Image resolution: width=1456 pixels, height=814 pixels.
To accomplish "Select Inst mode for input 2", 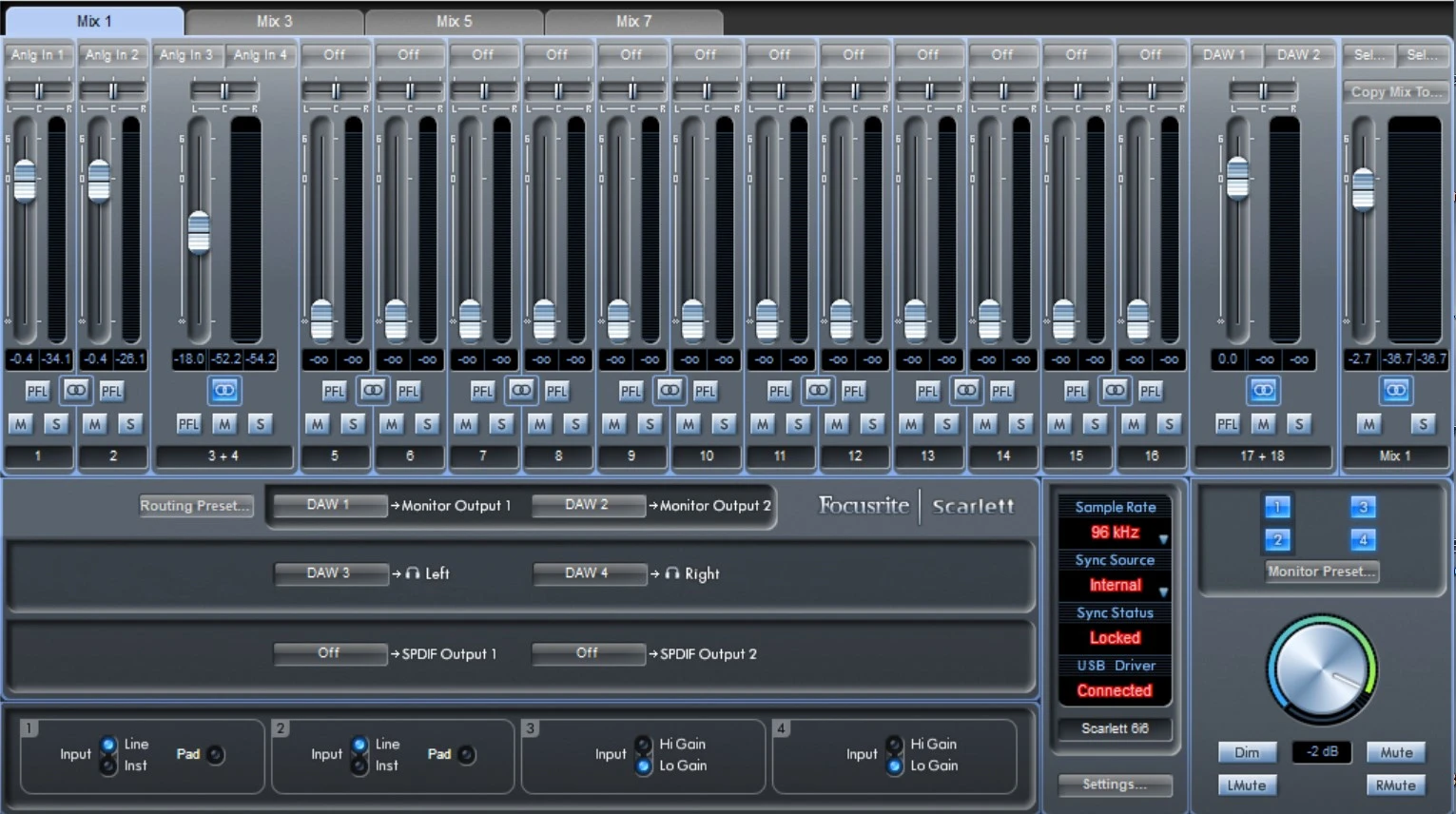I will [359, 766].
